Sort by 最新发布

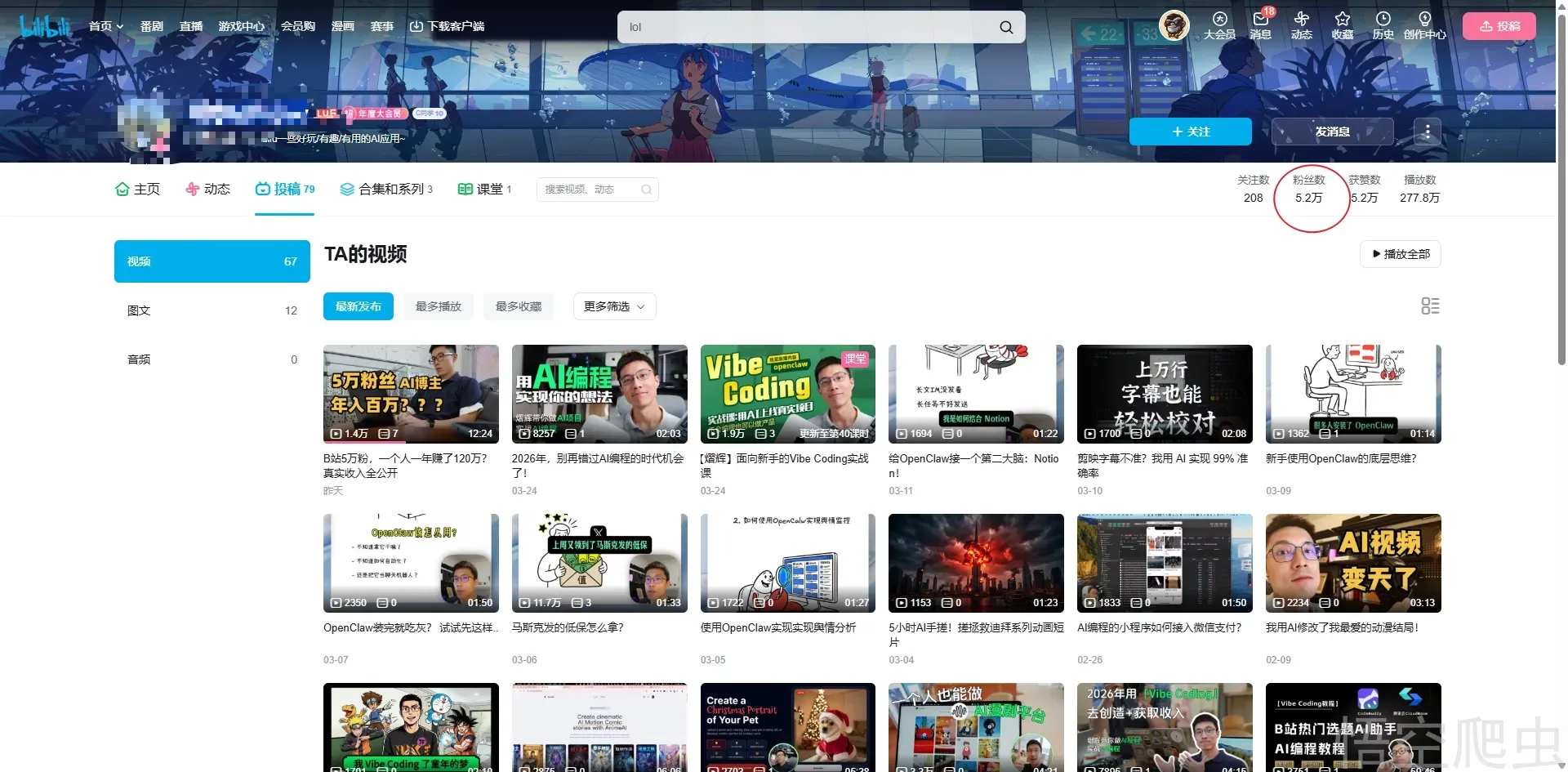[x=359, y=306]
